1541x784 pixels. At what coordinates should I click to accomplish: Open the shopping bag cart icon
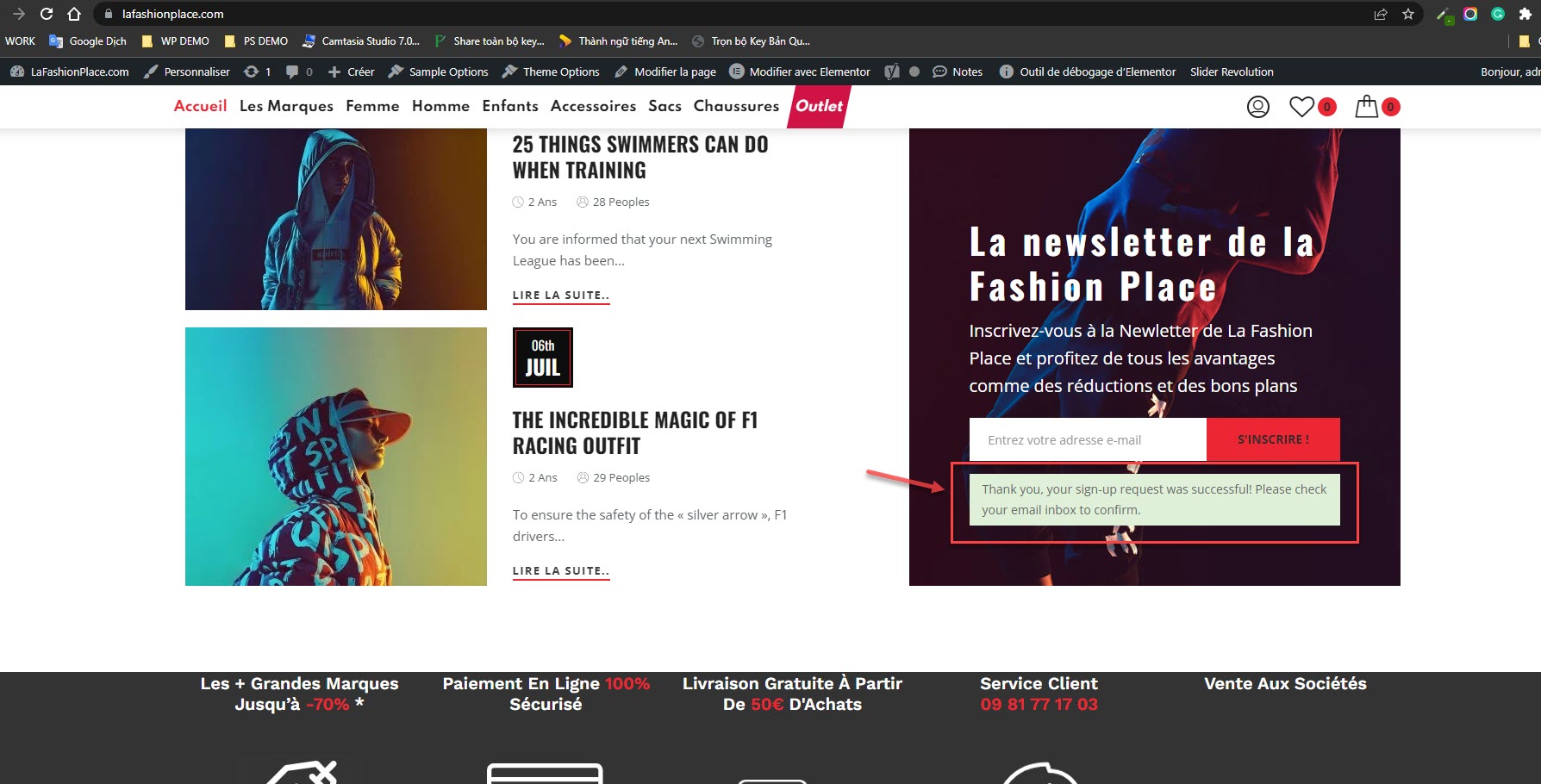click(1367, 107)
